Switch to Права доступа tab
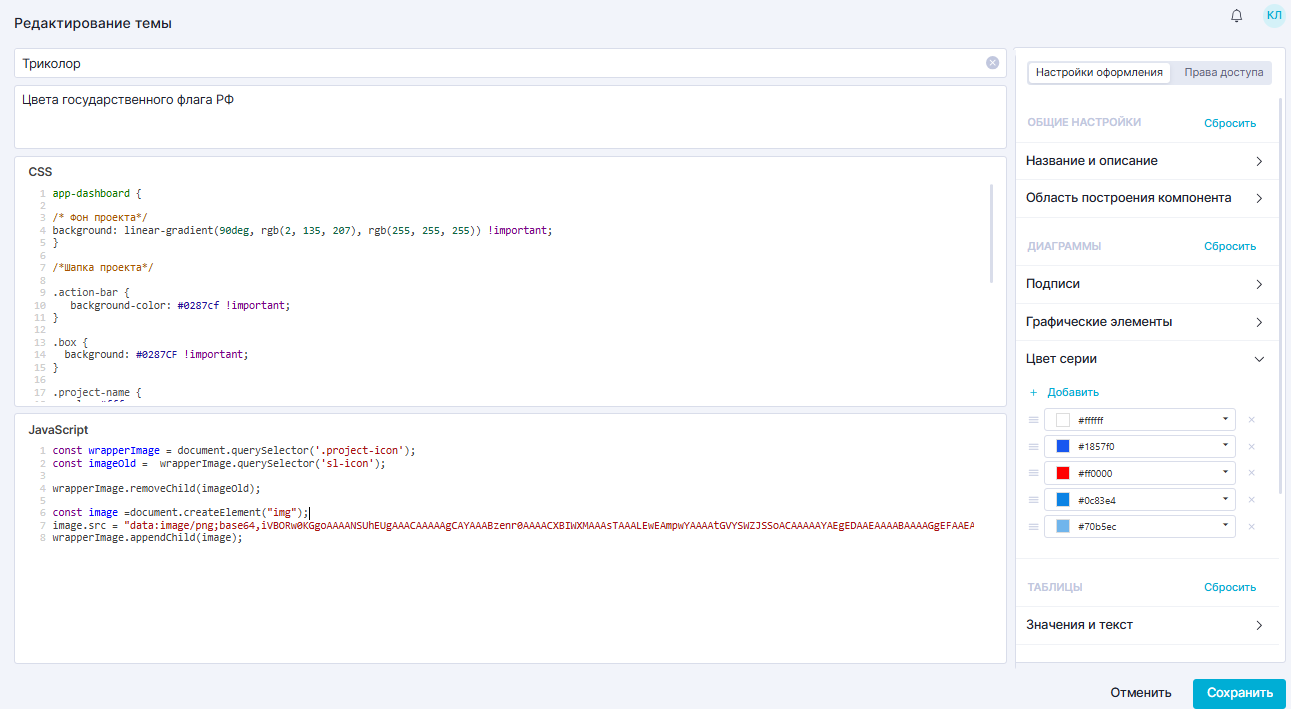1291x709 pixels. click(1223, 72)
